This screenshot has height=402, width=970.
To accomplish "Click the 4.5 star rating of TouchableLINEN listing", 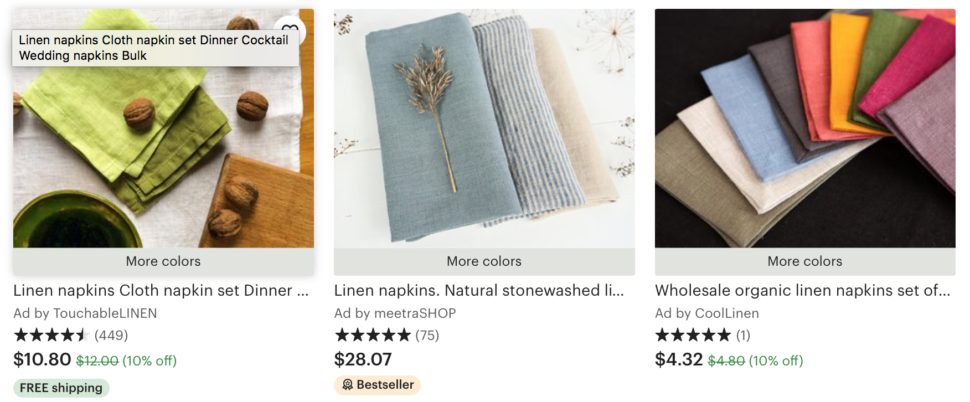I will [51, 335].
